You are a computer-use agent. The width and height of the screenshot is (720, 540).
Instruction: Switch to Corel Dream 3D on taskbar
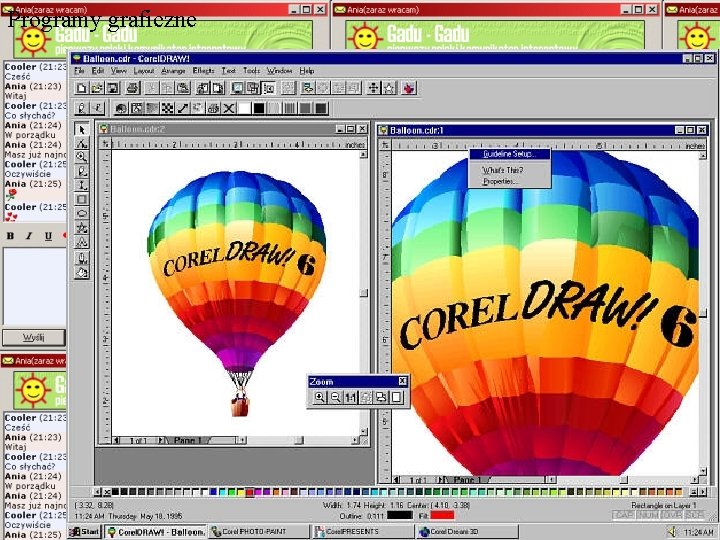pos(467,532)
